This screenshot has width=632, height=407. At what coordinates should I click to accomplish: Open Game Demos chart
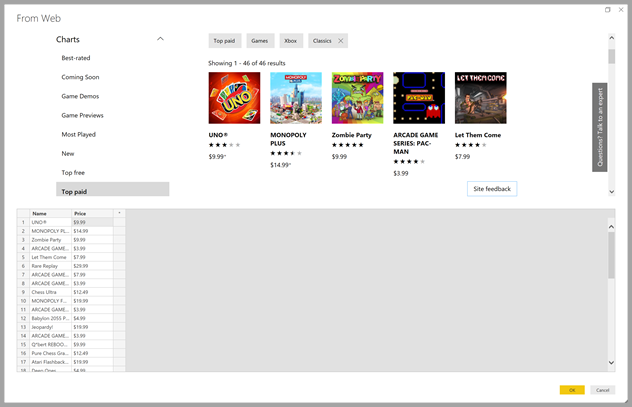pyautogui.click(x=80, y=96)
